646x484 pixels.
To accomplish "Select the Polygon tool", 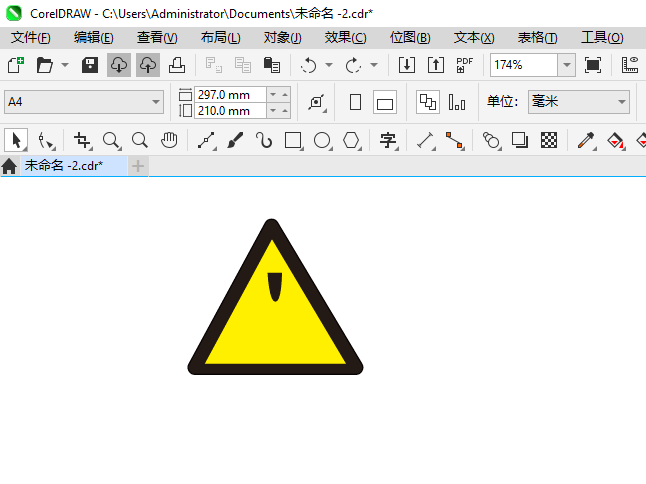I will pyautogui.click(x=351, y=140).
